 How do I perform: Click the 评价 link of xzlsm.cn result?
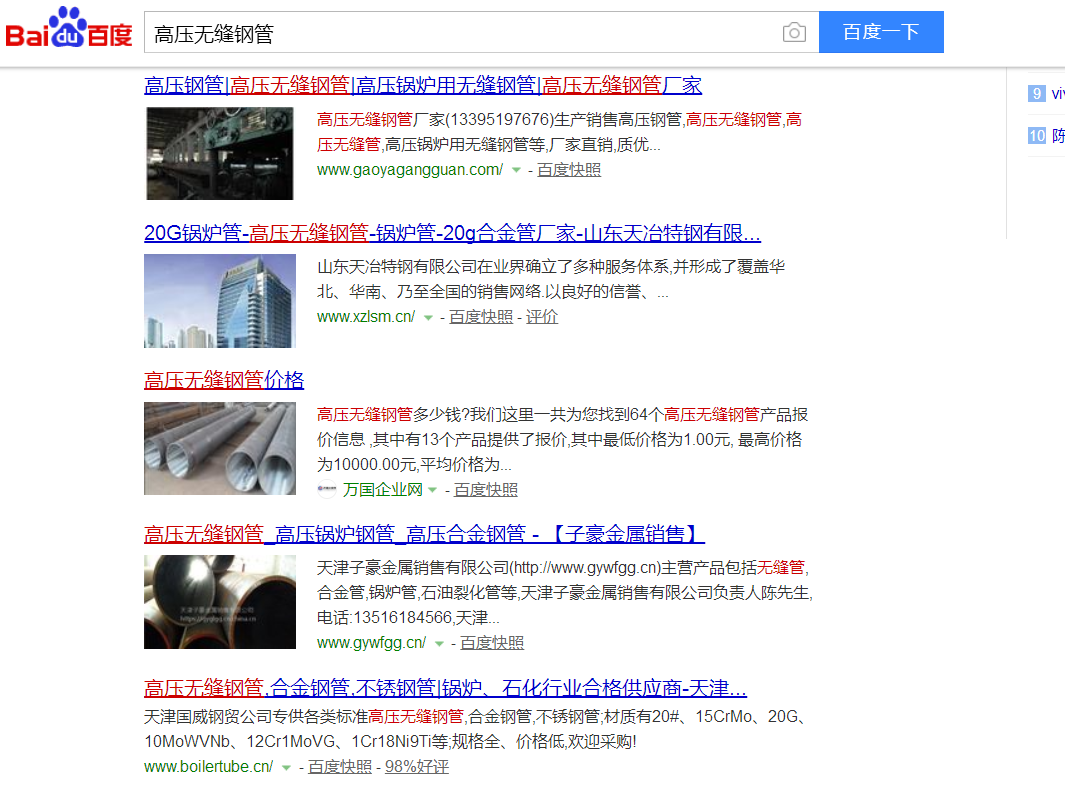tap(541, 316)
